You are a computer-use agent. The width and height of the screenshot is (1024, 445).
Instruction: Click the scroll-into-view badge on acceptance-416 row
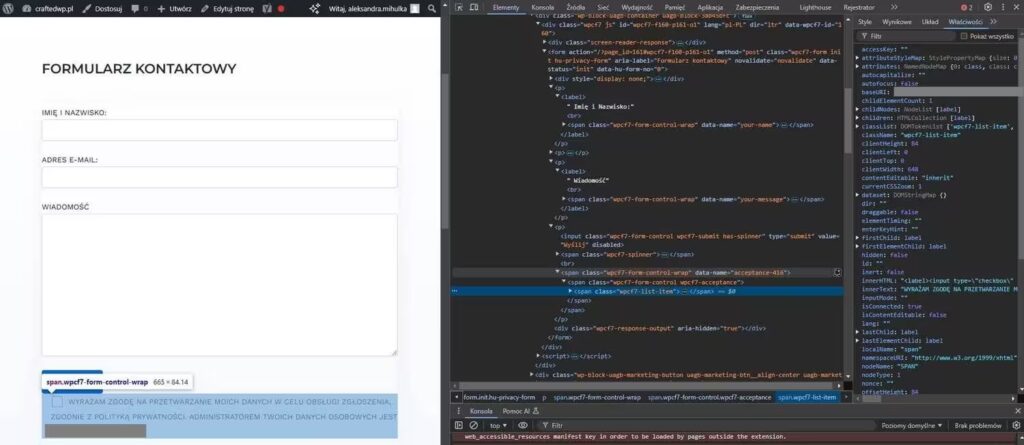(x=838, y=272)
